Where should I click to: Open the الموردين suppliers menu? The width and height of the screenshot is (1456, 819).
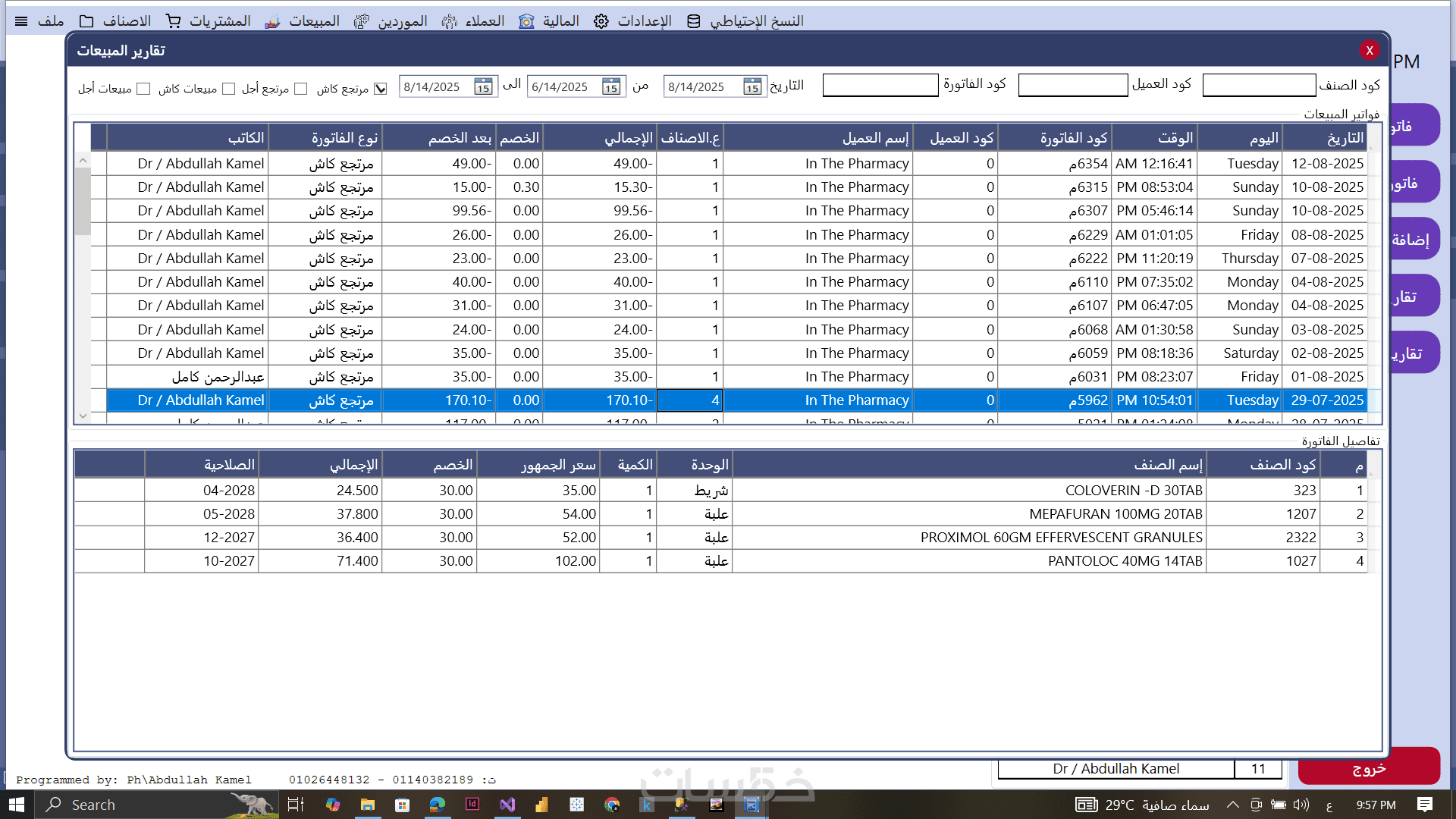tap(402, 21)
